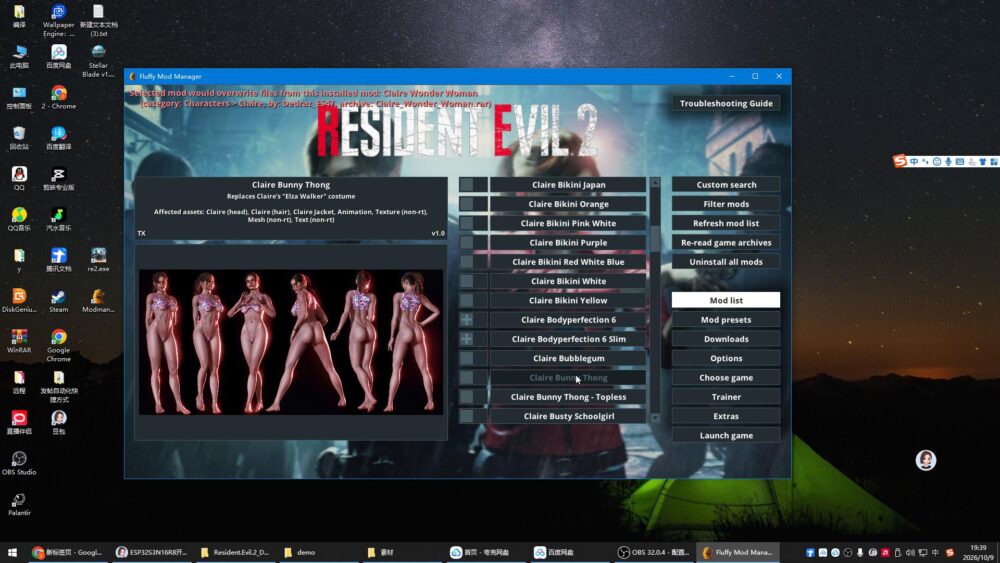Toggle the Claire Busty Schoolgirl mod checkbox
This screenshot has height=563, width=1000.
pos(467,416)
